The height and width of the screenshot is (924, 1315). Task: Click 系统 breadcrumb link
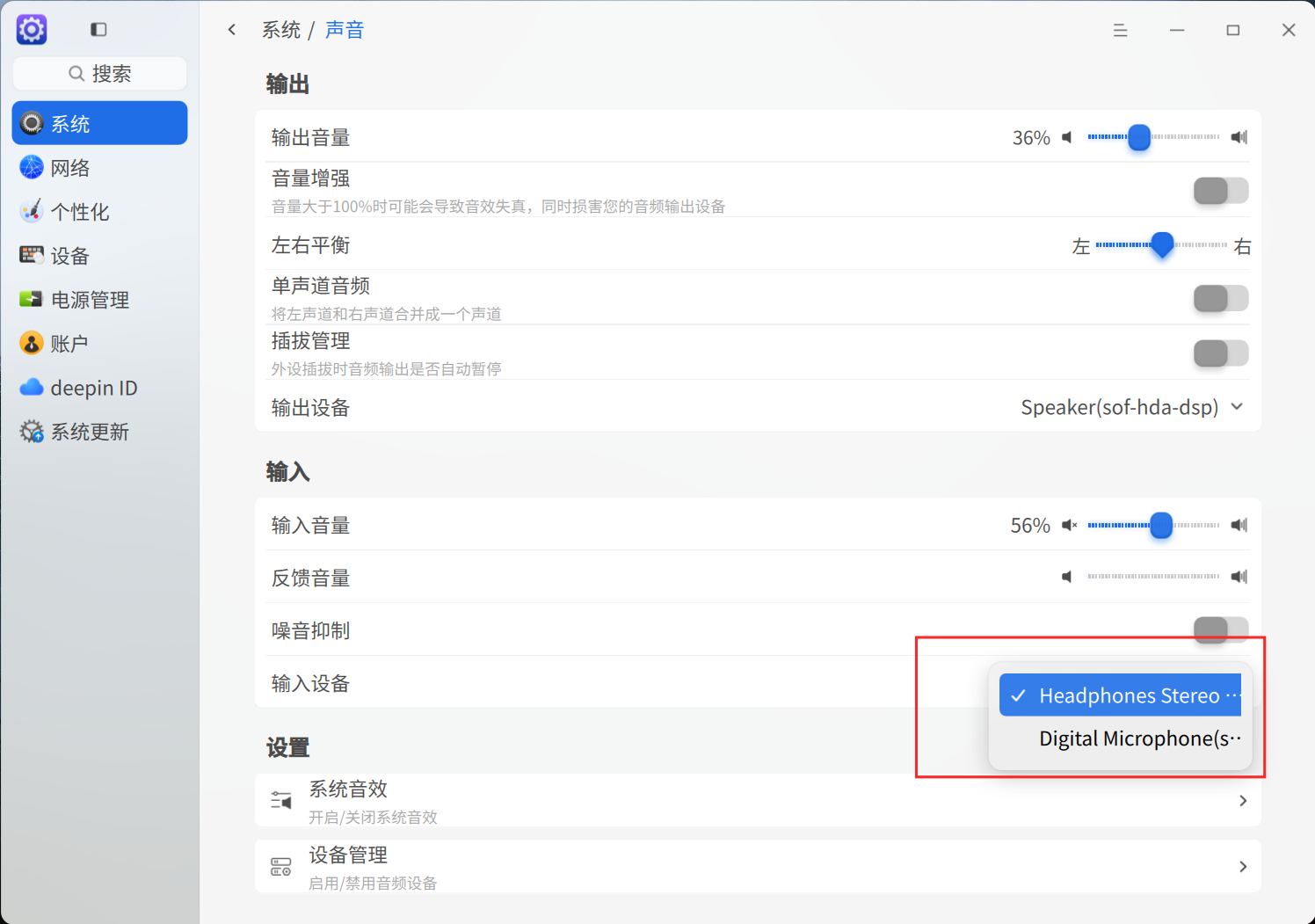[281, 30]
